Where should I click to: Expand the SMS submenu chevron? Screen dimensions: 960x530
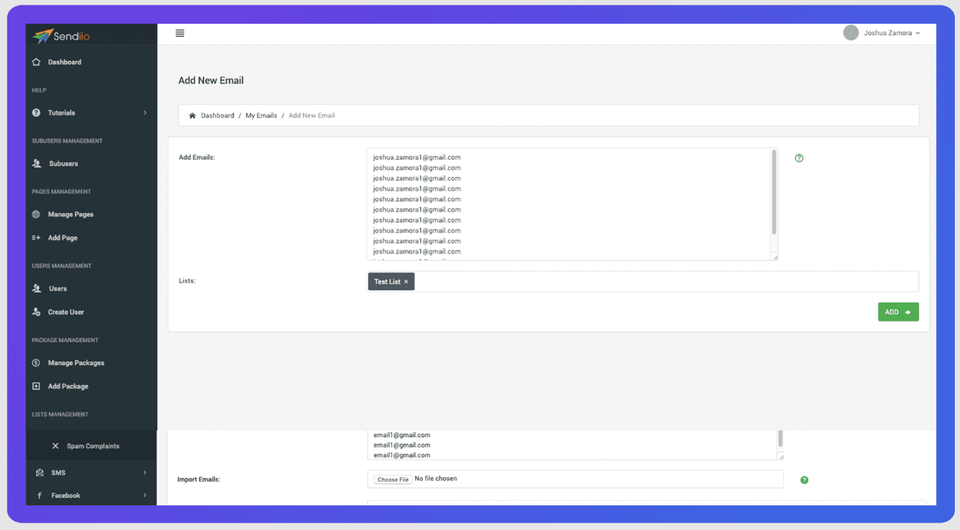pos(145,472)
